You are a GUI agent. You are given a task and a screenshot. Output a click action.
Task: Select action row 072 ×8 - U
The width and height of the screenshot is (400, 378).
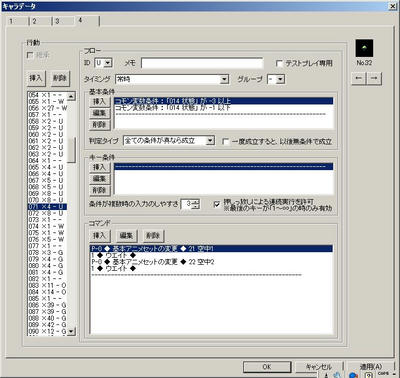pos(47,213)
